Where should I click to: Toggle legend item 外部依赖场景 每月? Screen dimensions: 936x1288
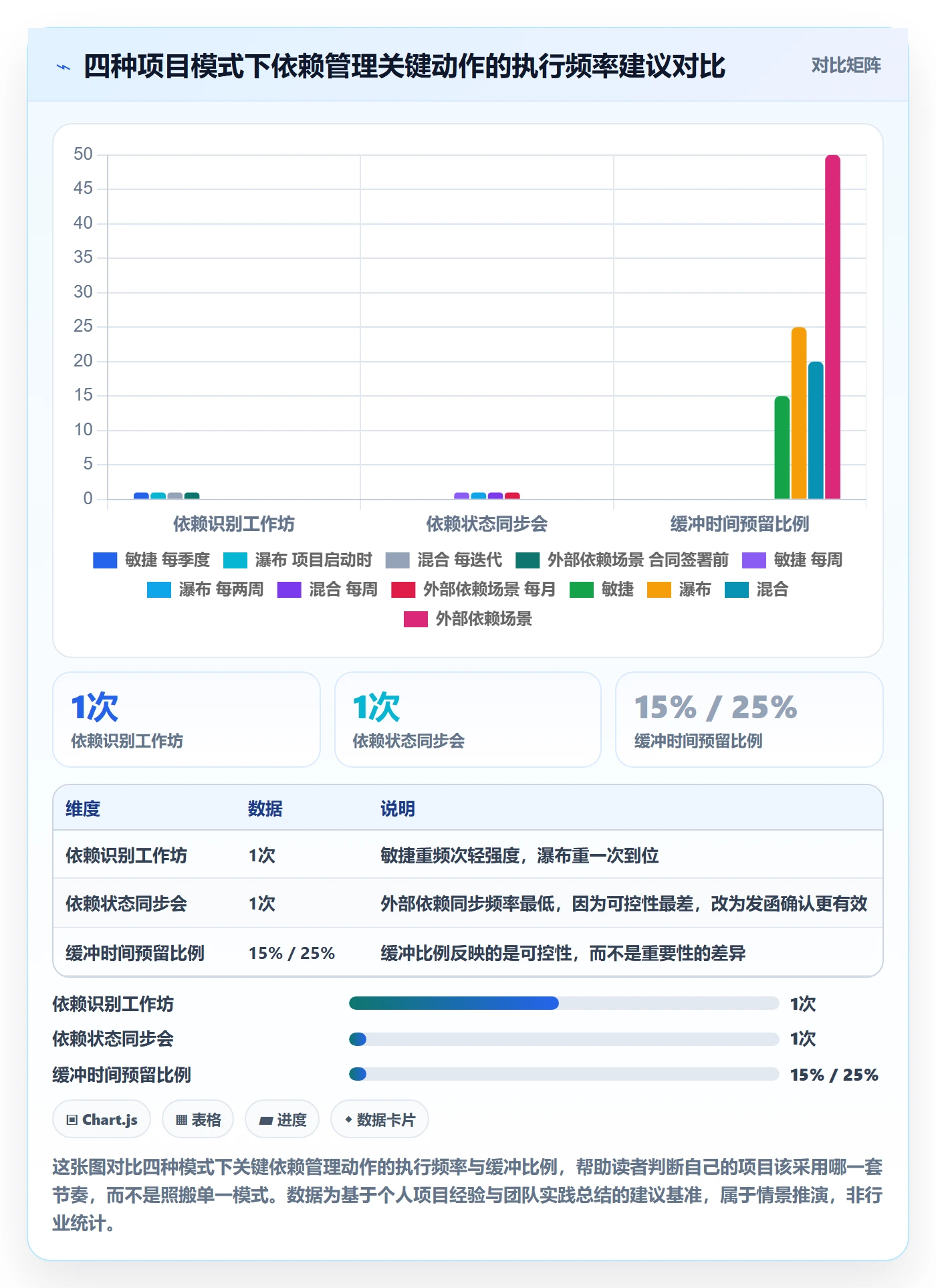click(473, 589)
